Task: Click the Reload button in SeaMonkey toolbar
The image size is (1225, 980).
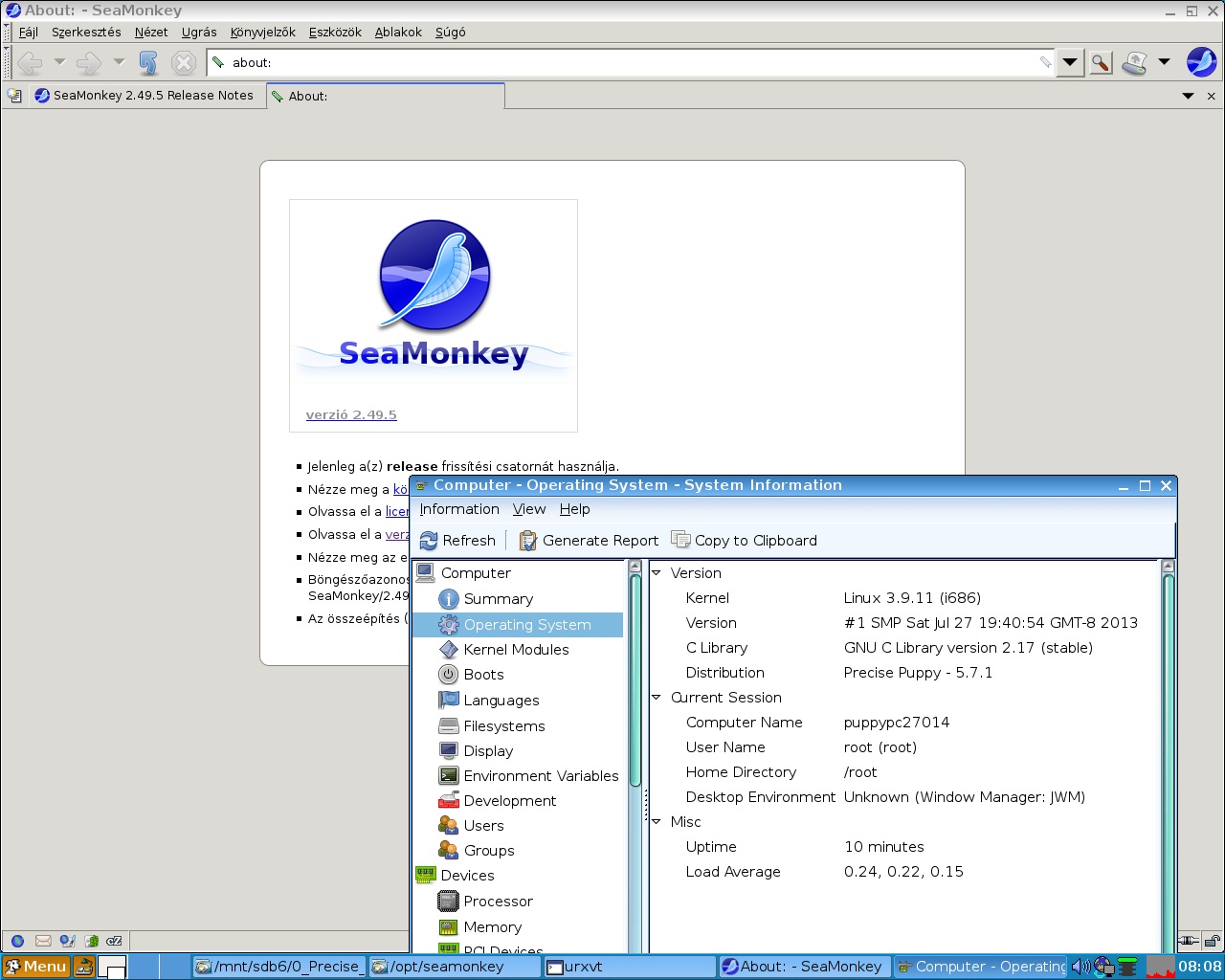Action: 148,63
